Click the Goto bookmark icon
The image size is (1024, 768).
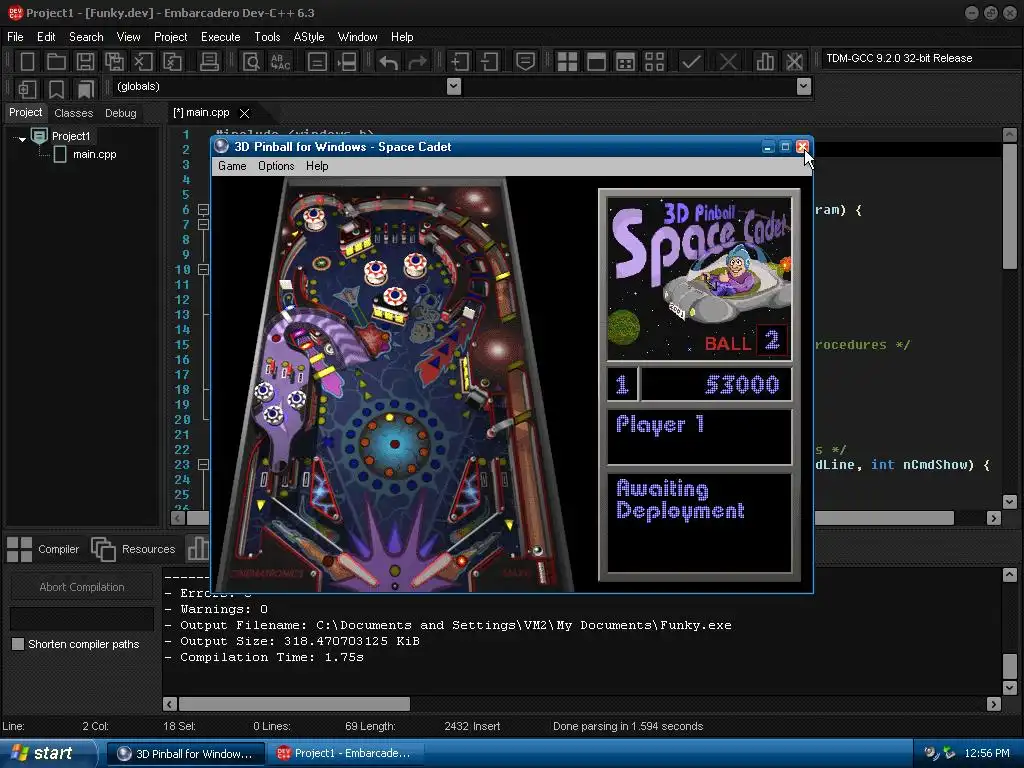tap(85, 88)
